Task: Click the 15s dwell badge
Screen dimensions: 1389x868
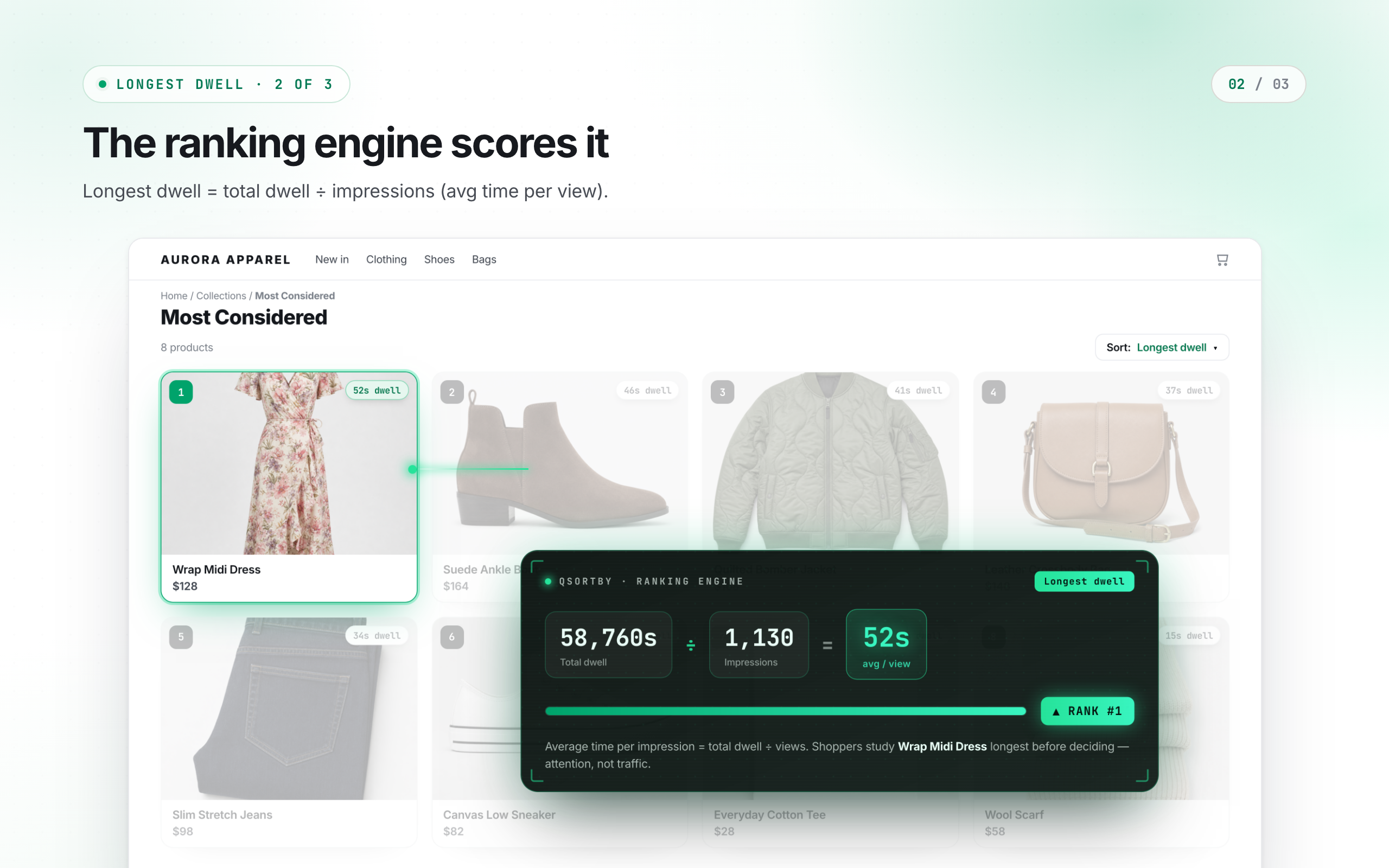Action: pos(1189,635)
